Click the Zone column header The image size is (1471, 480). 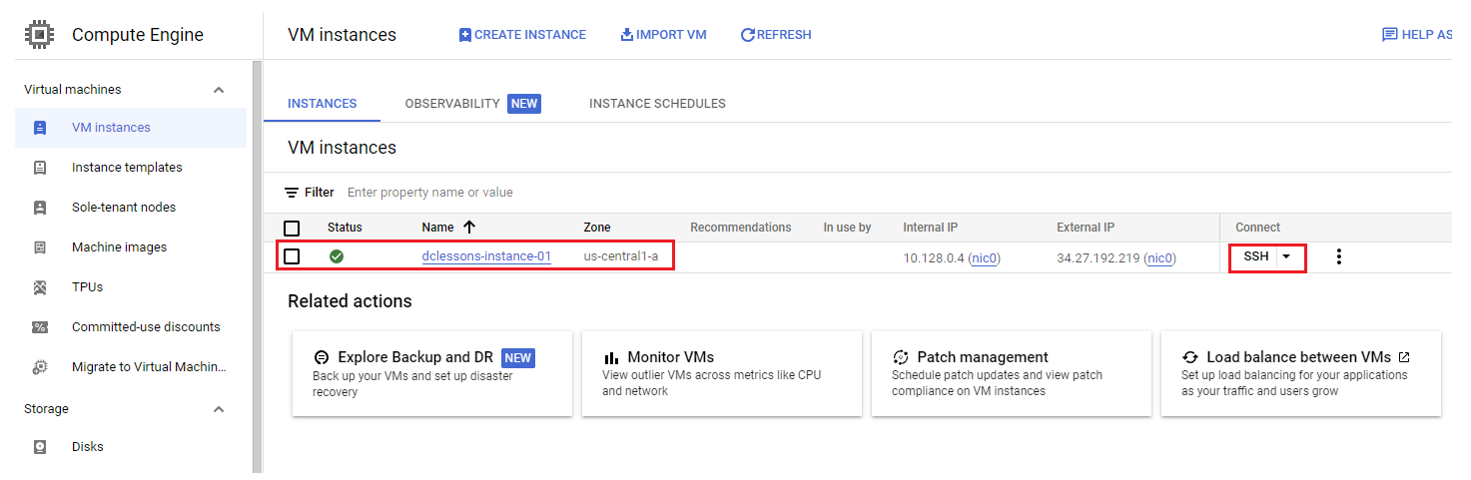click(597, 228)
